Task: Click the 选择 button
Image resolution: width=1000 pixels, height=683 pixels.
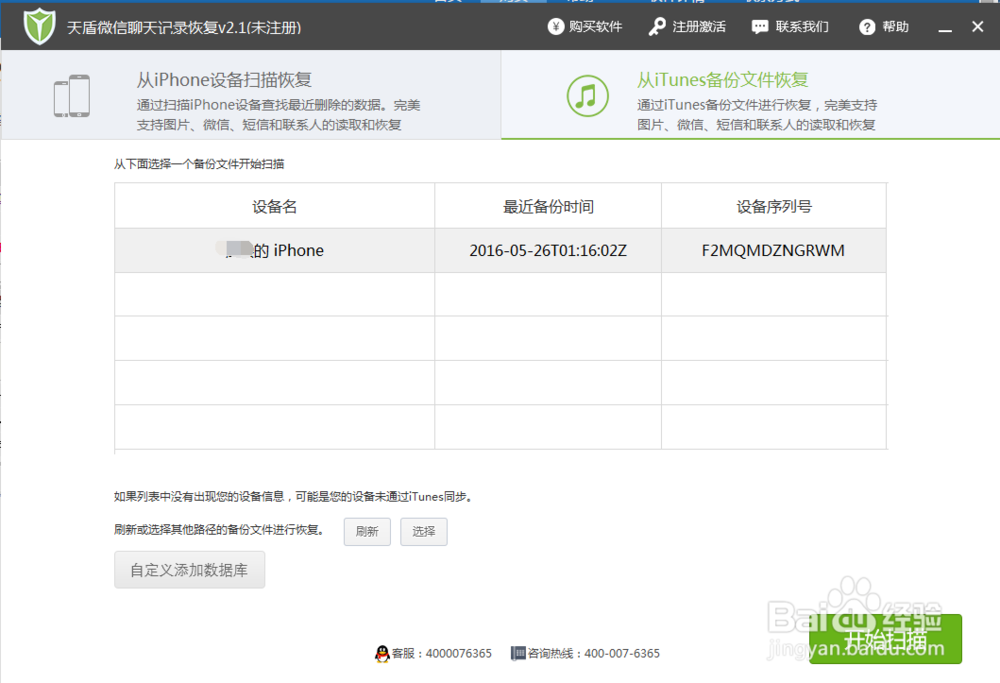Action: (x=423, y=532)
